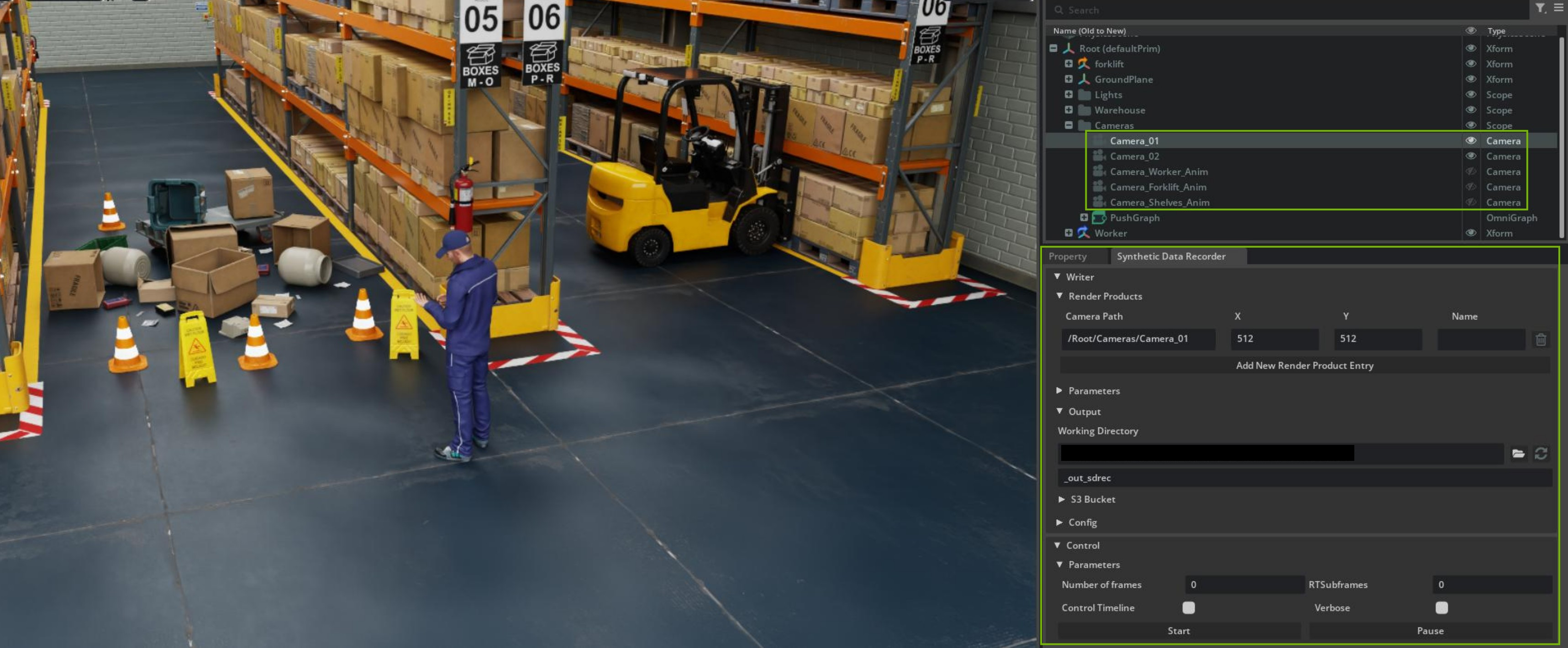Open the stage panel hamburger options menu
Image resolution: width=1568 pixels, height=648 pixels.
click(x=1558, y=8)
